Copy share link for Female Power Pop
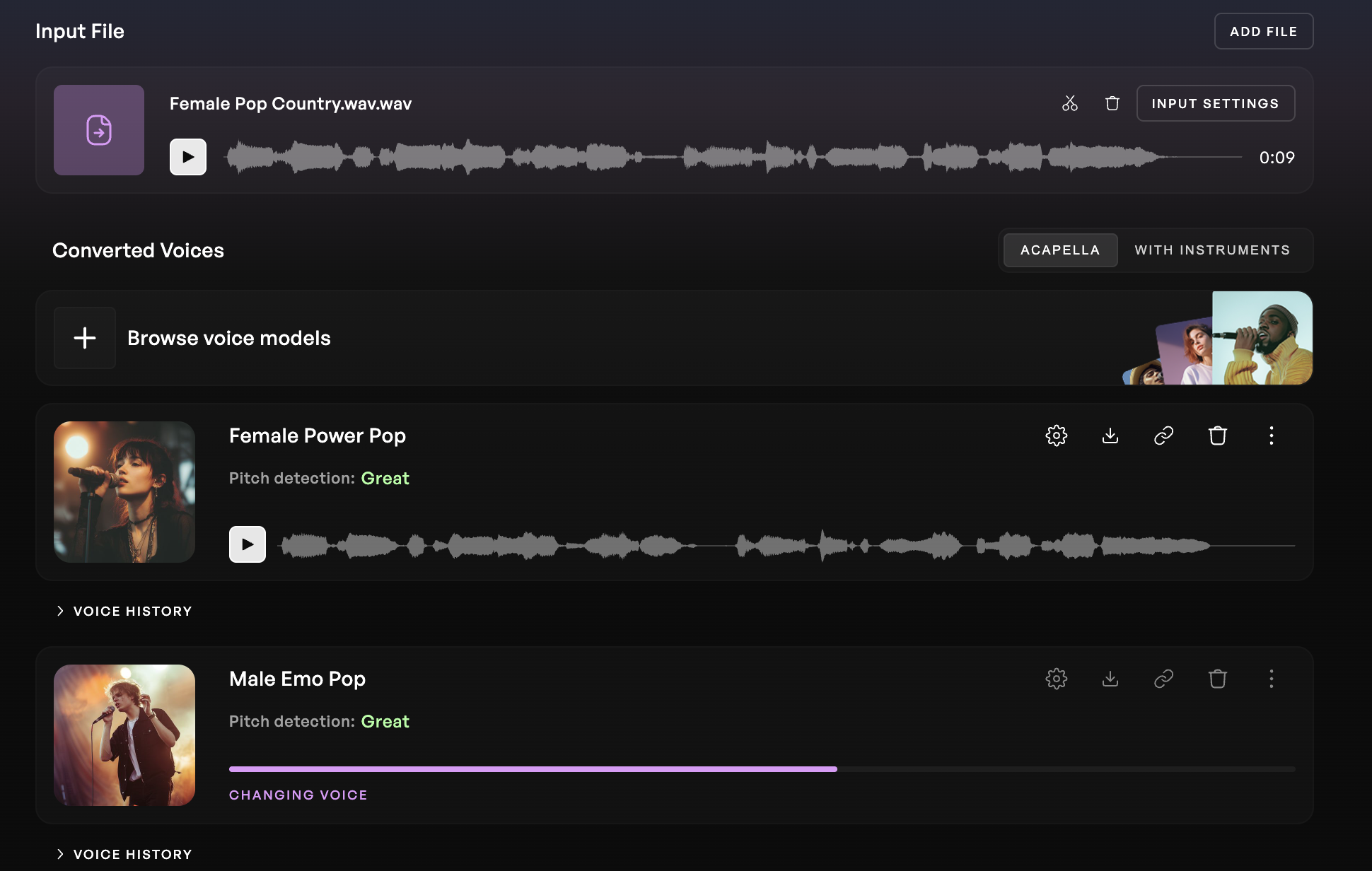1372x871 pixels. pos(1163,435)
